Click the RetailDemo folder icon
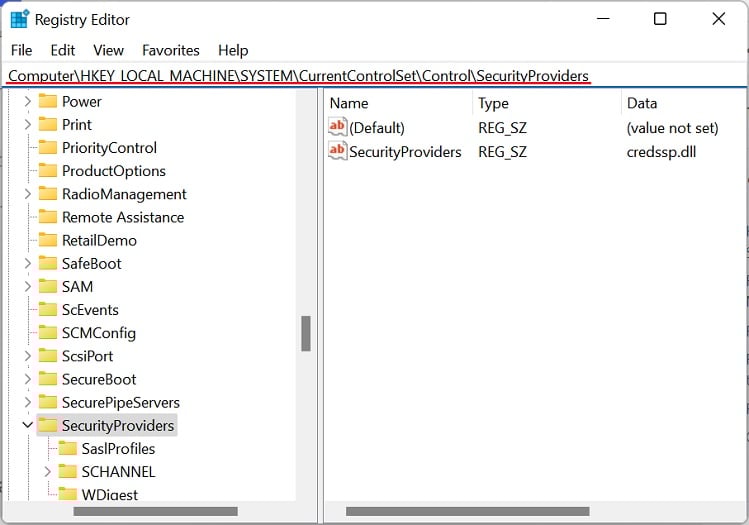This screenshot has height=525, width=749. 47,240
